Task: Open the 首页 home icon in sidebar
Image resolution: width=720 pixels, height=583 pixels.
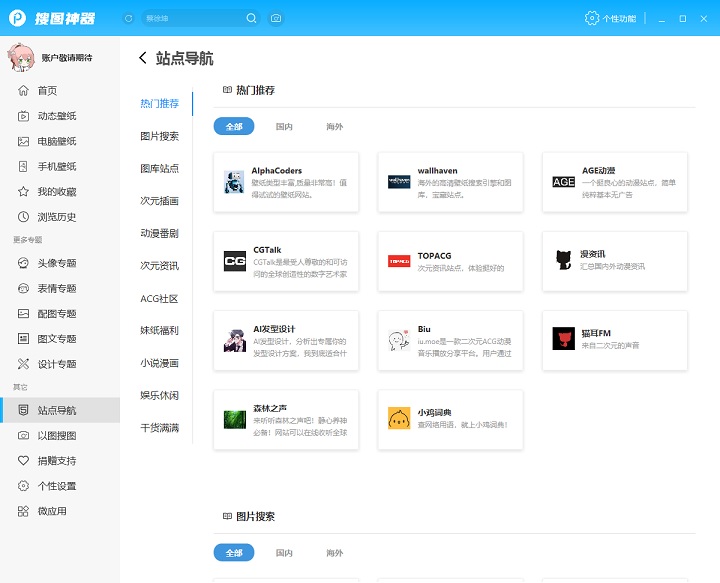Action: [x=23, y=90]
